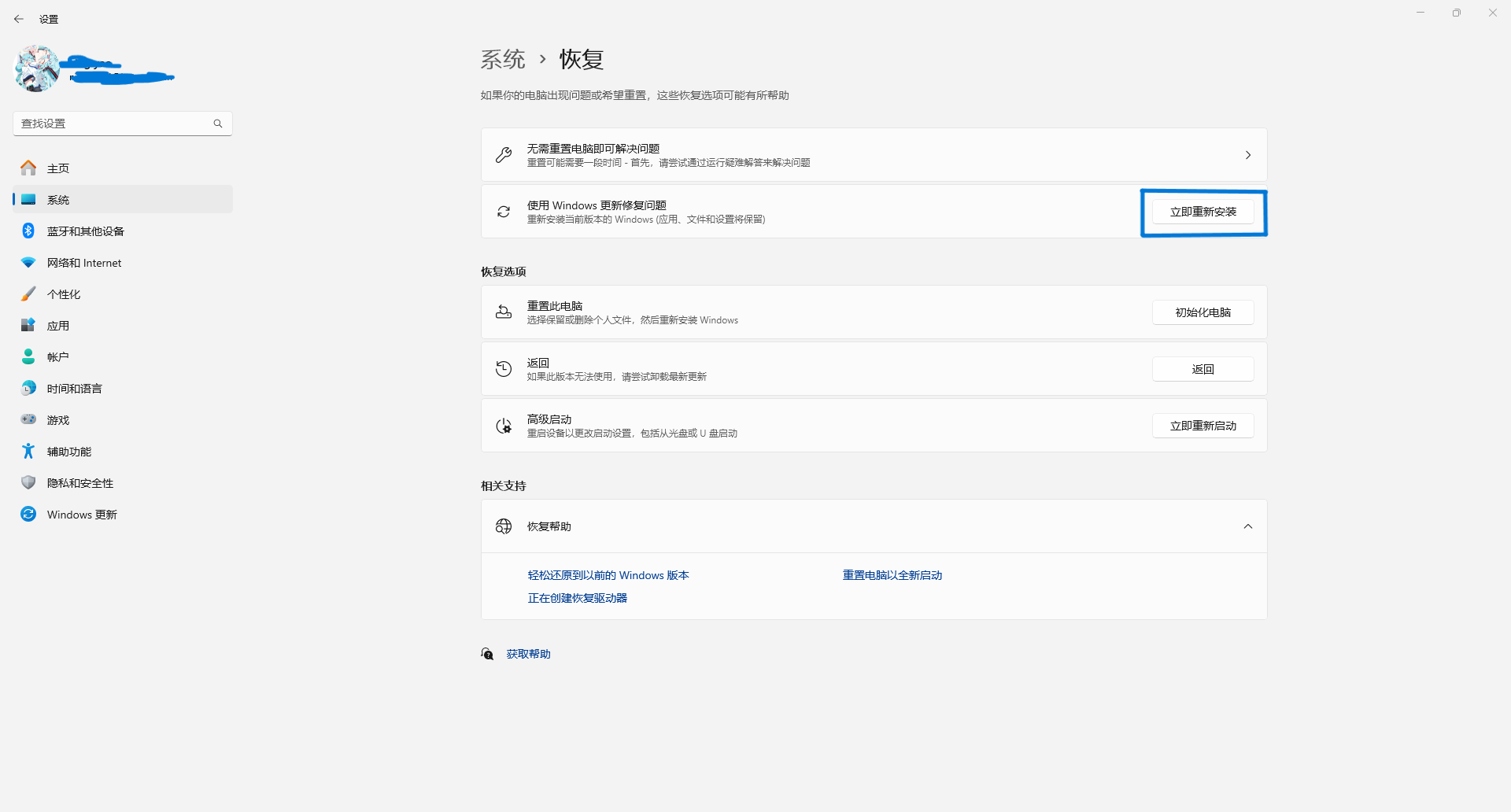The height and width of the screenshot is (812, 1511).
Task: Click the 隐私和安全性 shield icon
Action: [28, 482]
